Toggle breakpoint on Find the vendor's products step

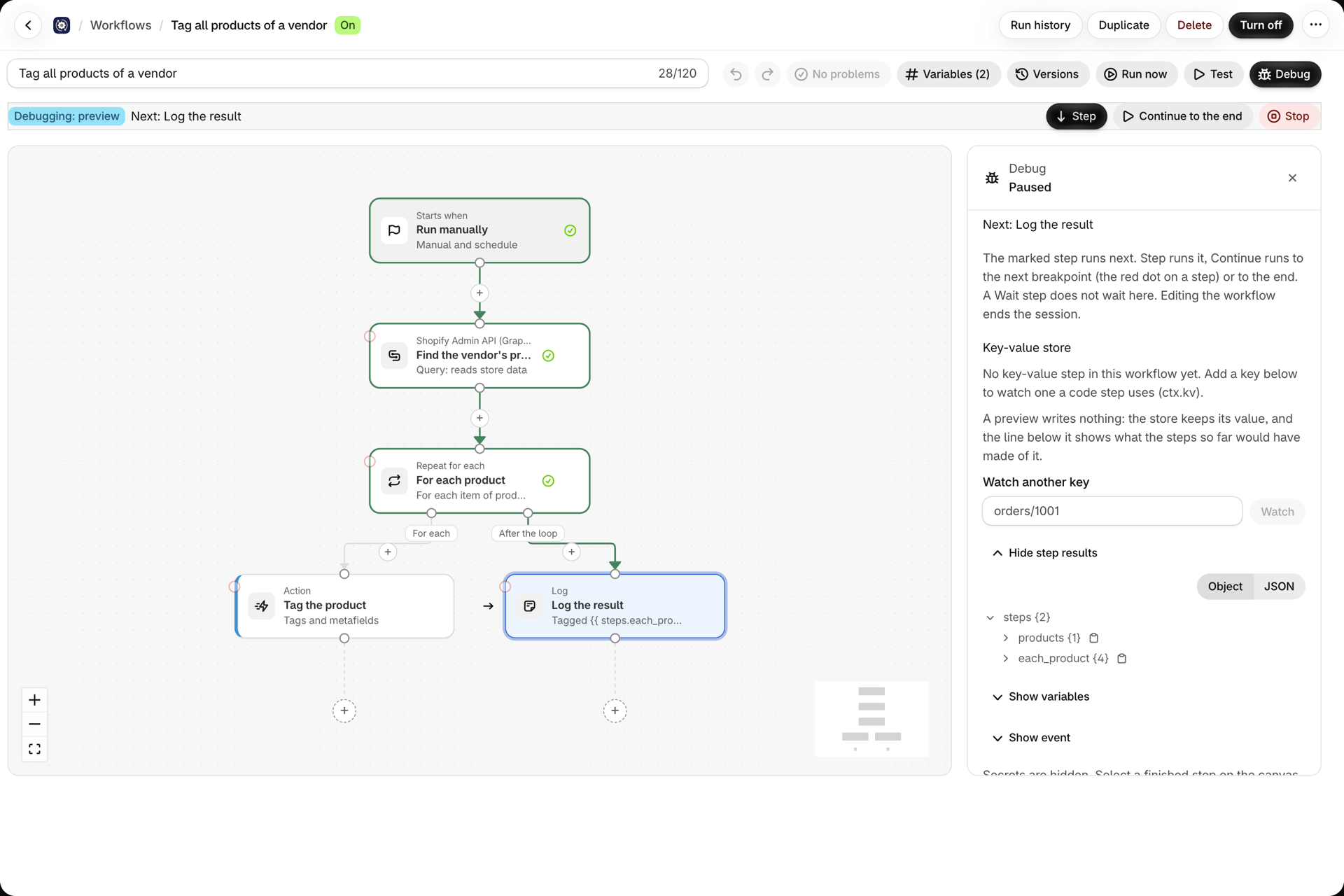coord(370,336)
